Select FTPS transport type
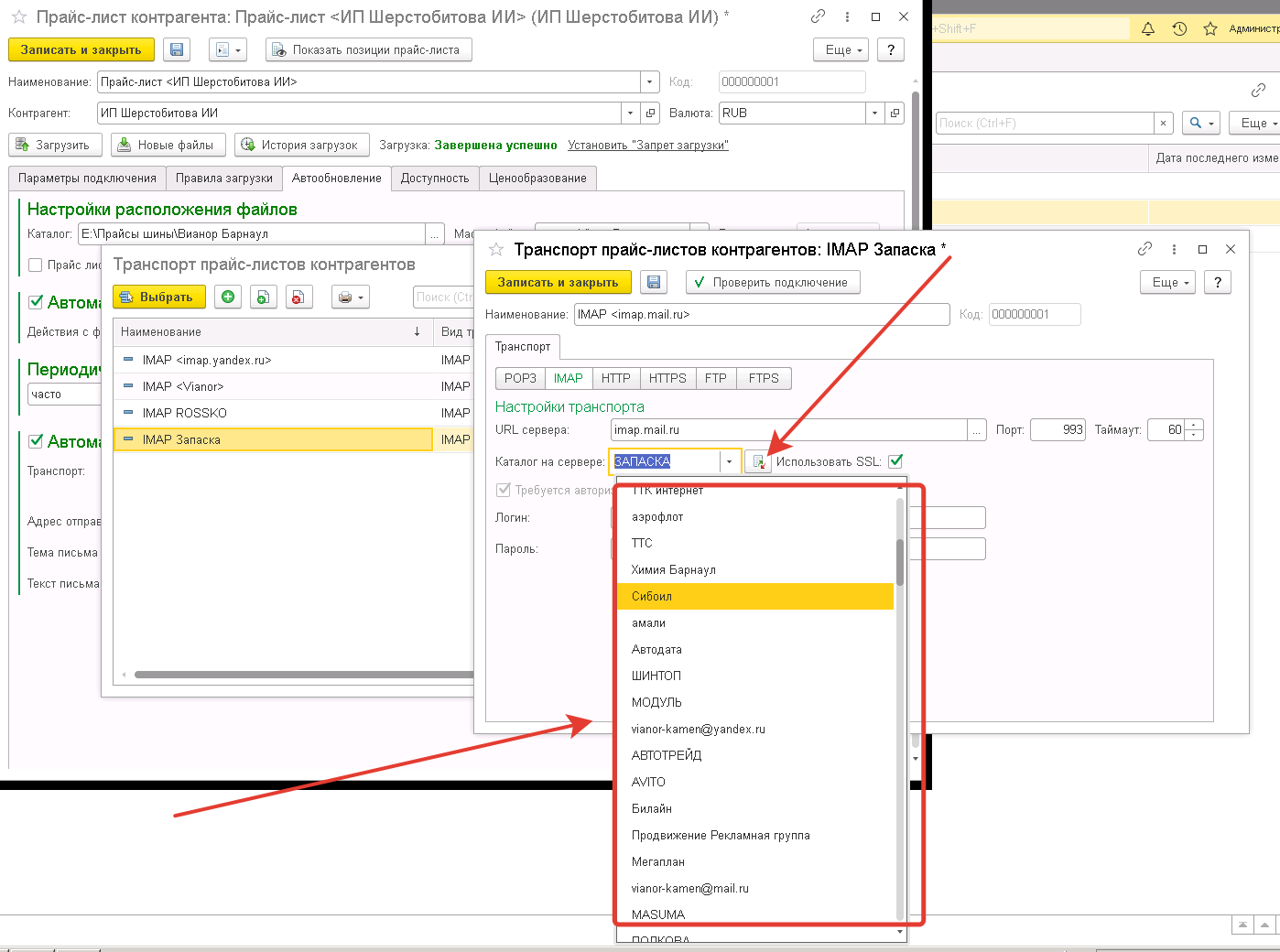The image size is (1280, 952). click(764, 378)
